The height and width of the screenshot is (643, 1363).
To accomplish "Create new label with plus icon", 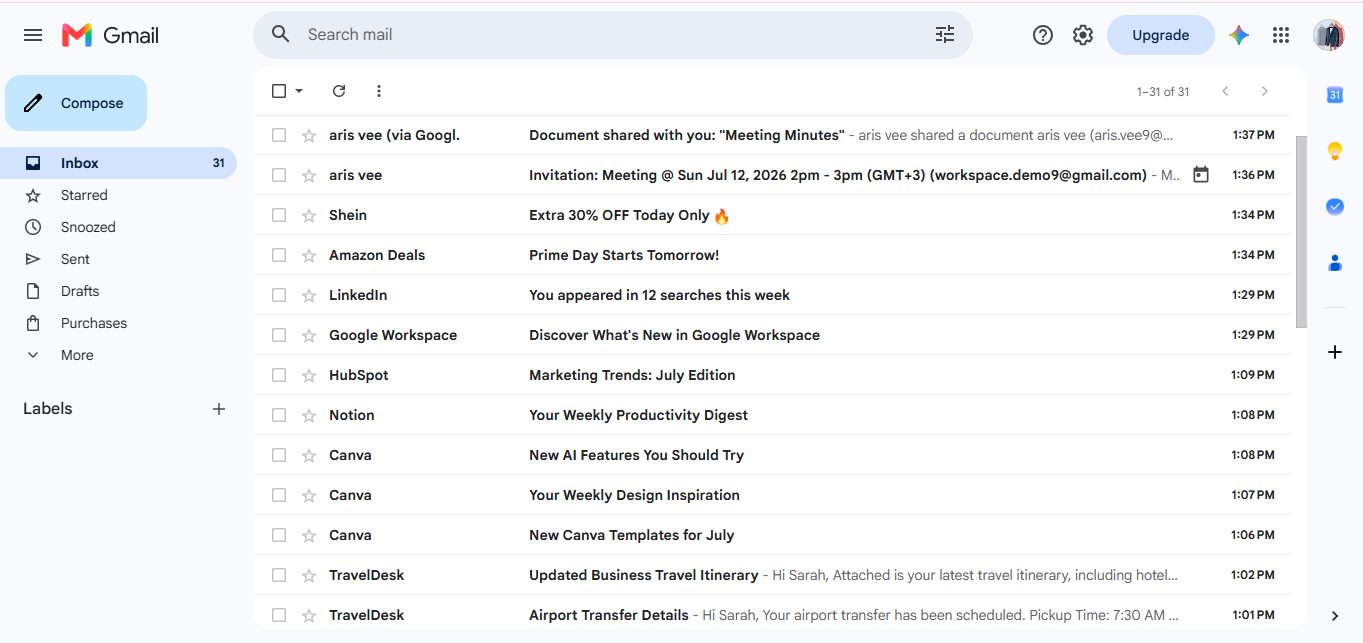I will (219, 409).
